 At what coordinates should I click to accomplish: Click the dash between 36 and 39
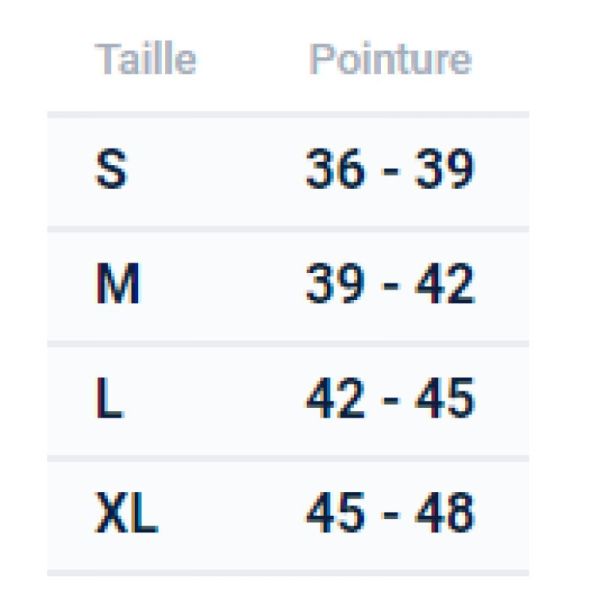click(391, 171)
